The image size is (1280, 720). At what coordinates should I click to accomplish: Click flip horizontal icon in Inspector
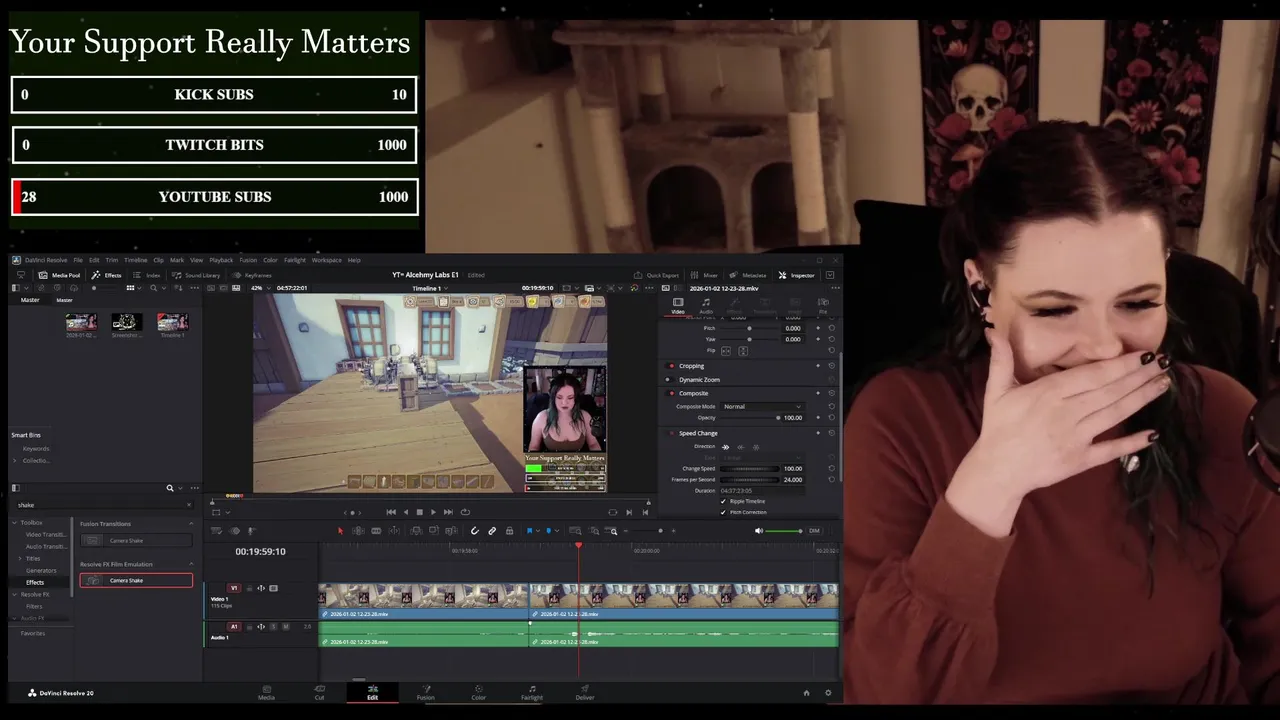[726, 351]
